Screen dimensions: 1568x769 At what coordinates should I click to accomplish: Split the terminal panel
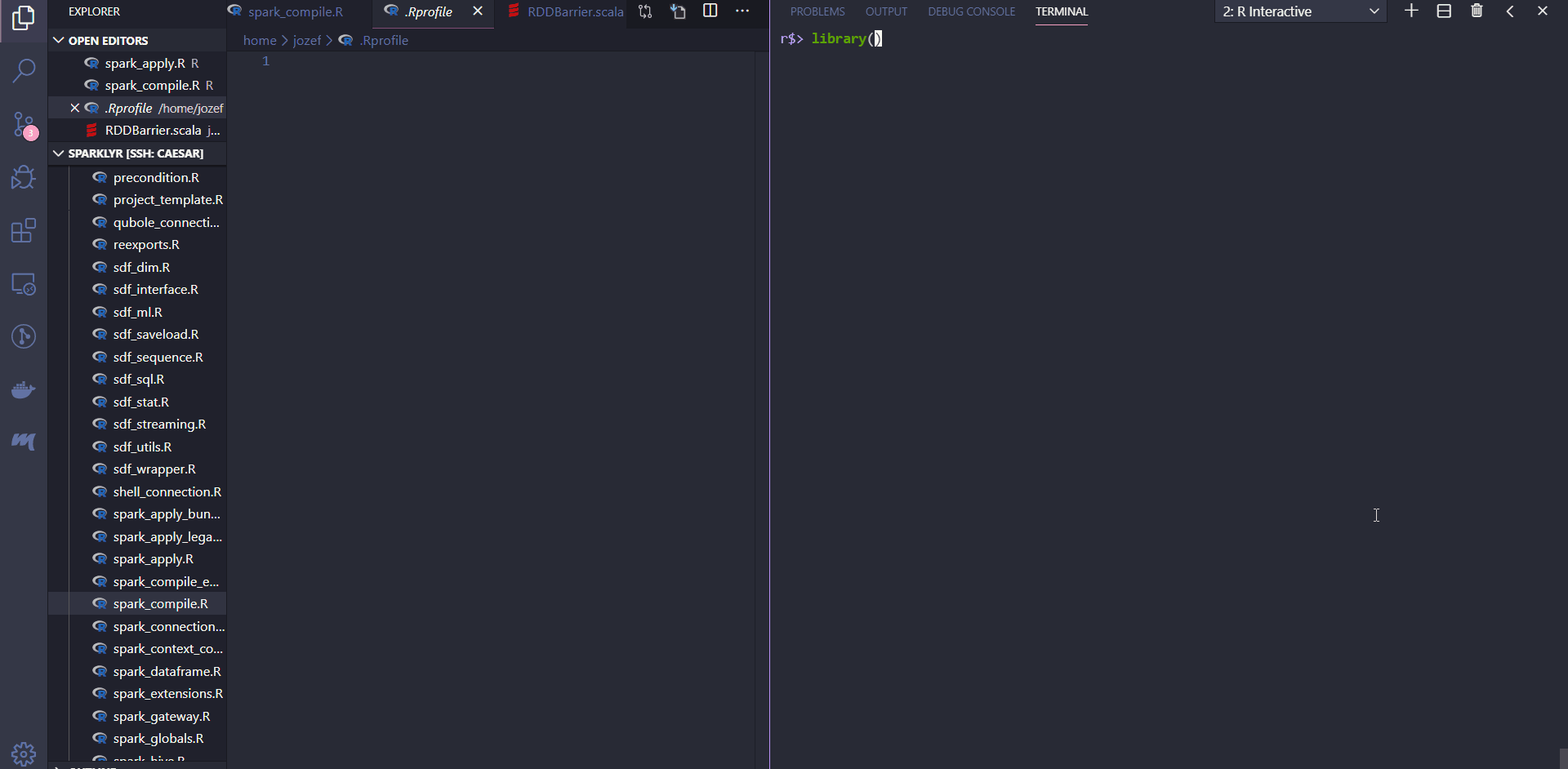[x=1444, y=11]
